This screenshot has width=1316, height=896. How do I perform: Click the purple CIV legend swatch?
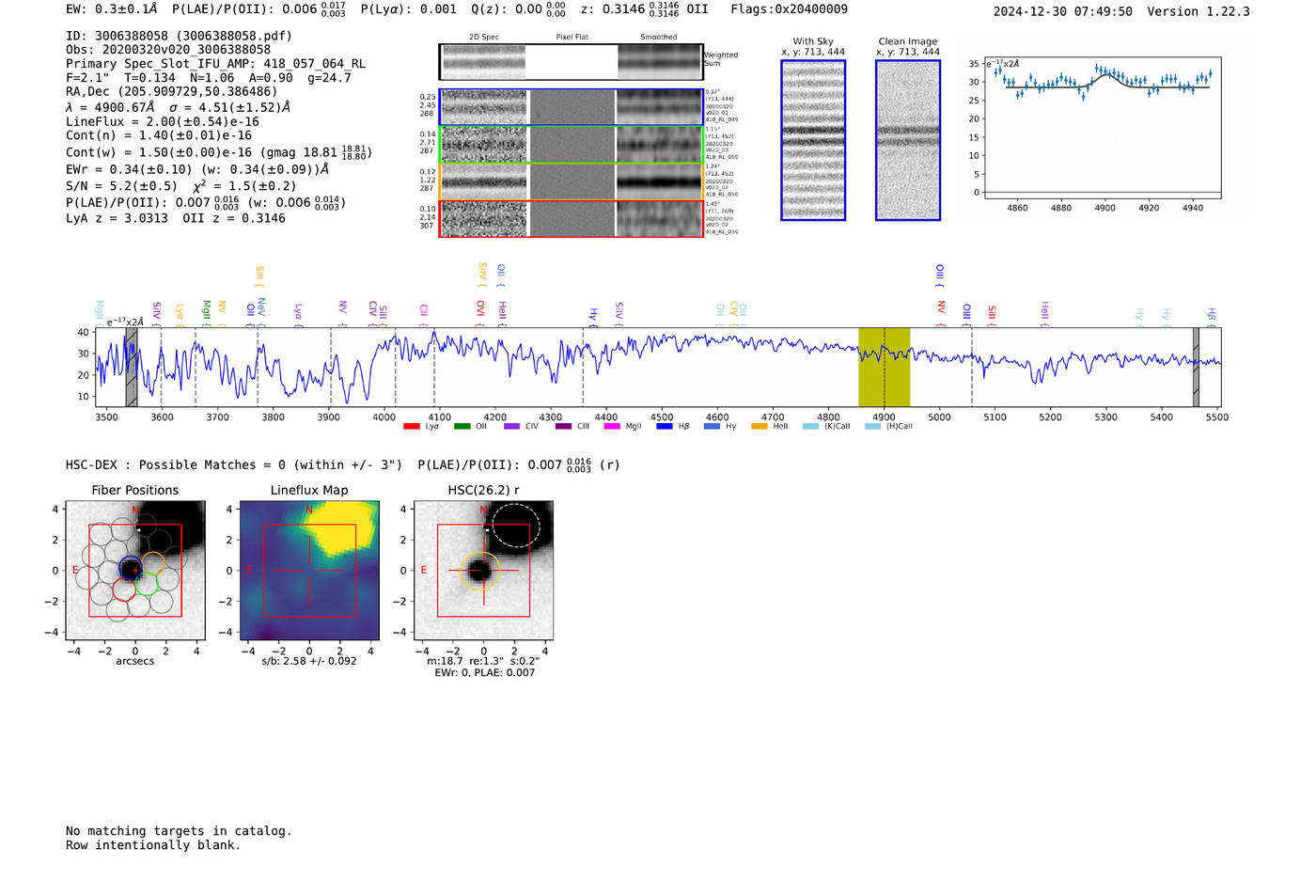511,427
